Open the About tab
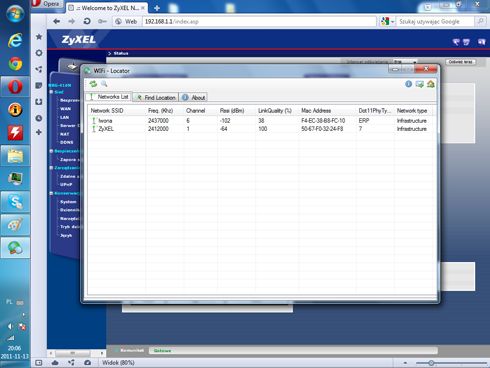 [194, 97]
